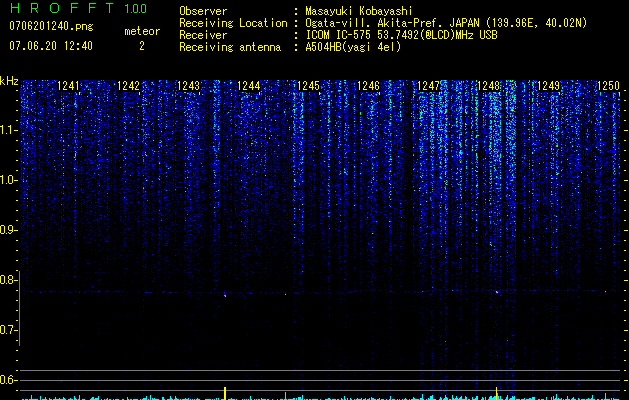Click the 1242 time marker
The image size is (629, 400).
[x=128, y=85]
